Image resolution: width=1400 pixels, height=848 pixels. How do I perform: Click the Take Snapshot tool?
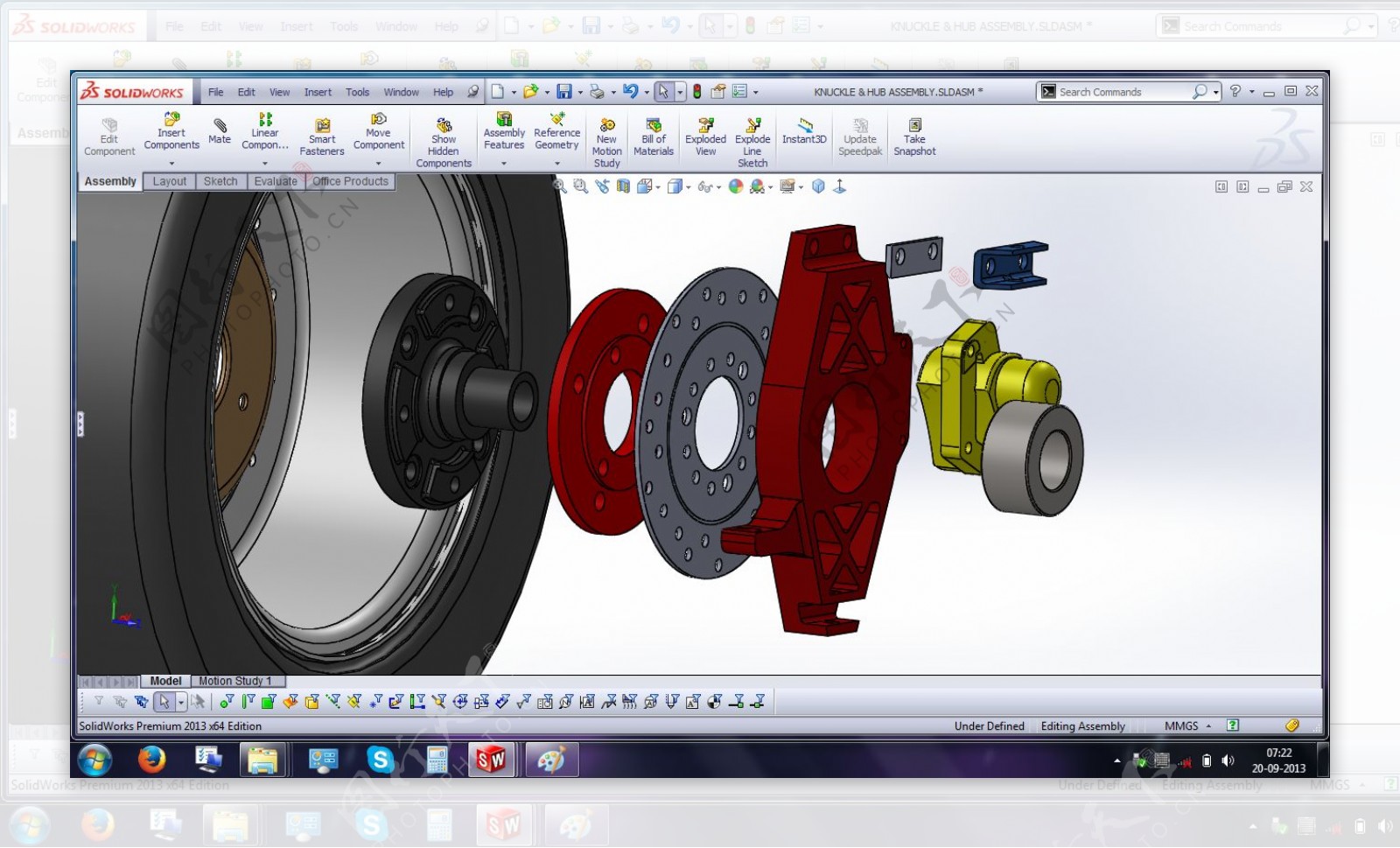pos(914,137)
